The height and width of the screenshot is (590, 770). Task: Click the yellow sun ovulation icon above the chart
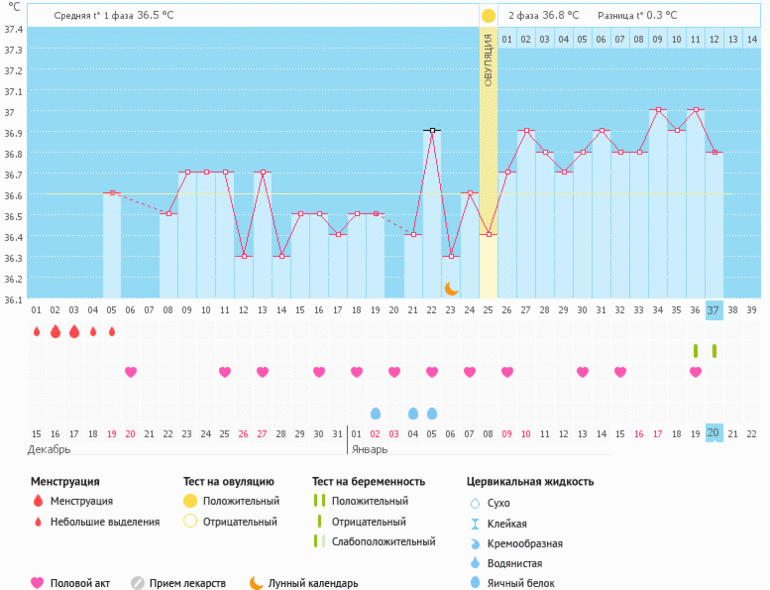pos(488,16)
